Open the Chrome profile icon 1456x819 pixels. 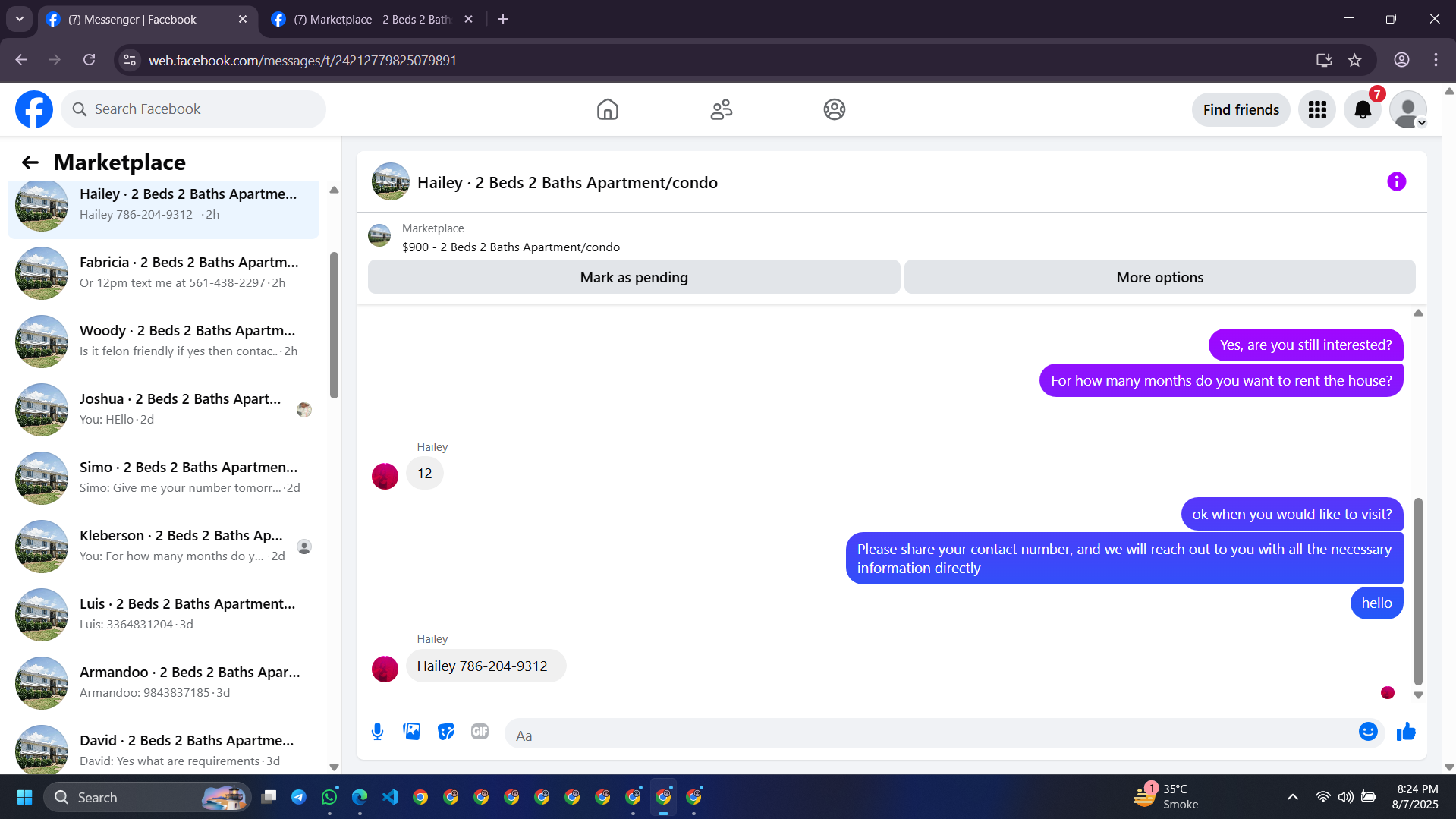1401,60
